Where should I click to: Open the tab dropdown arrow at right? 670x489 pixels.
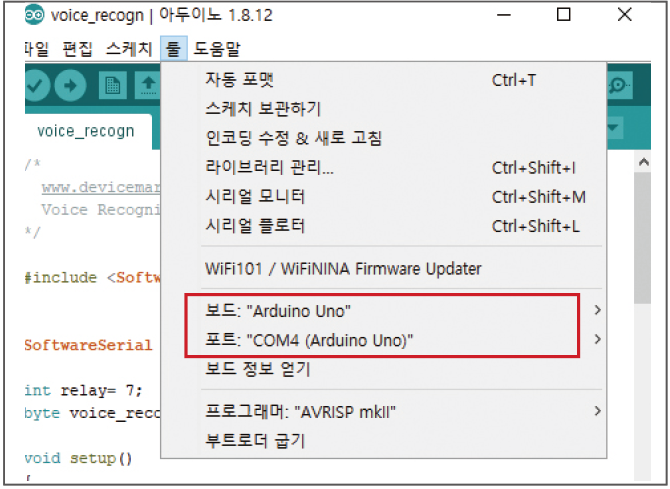click(x=614, y=127)
